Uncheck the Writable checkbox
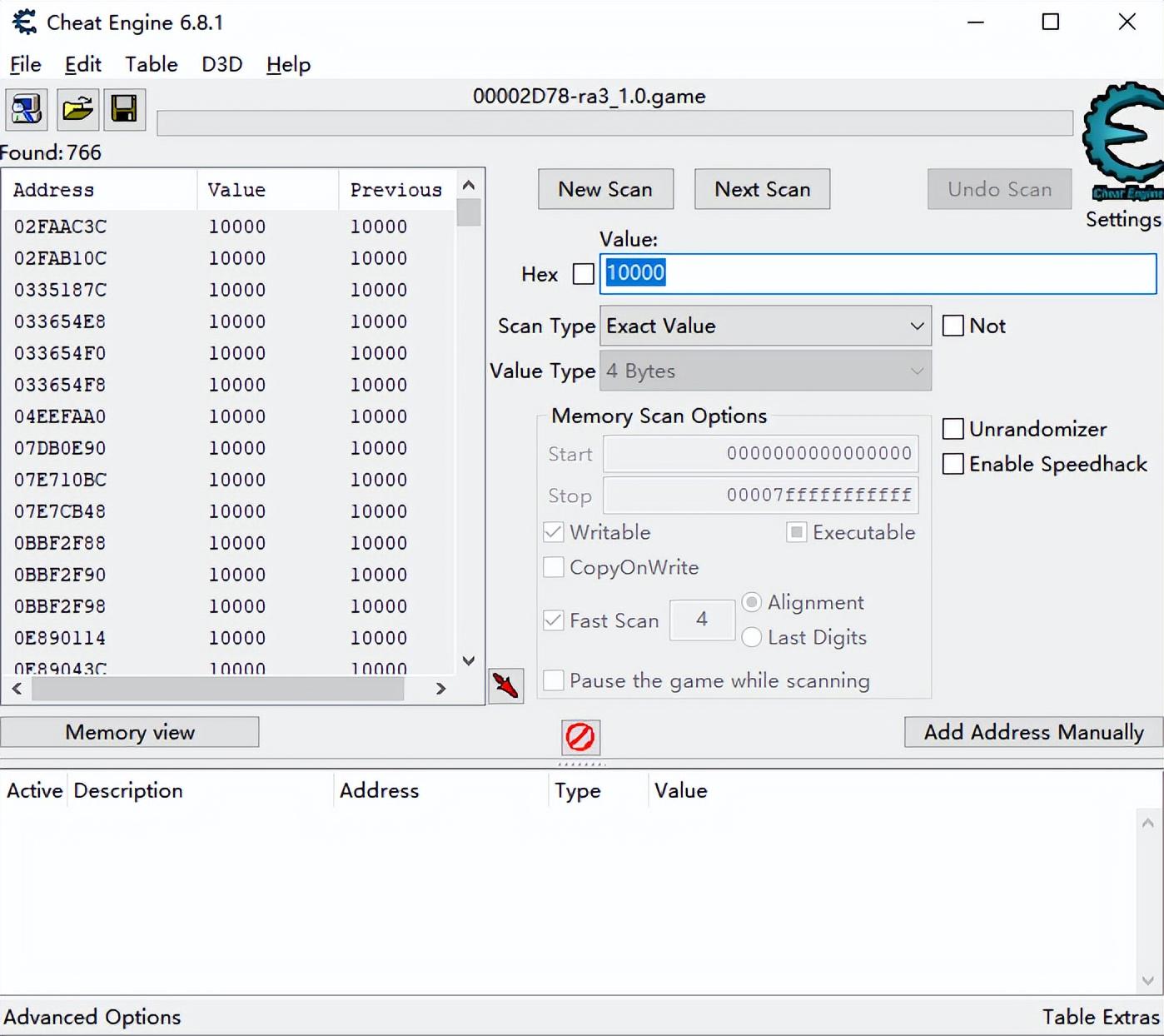This screenshot has width=1164, height=1036. click(x=554, y=532)
